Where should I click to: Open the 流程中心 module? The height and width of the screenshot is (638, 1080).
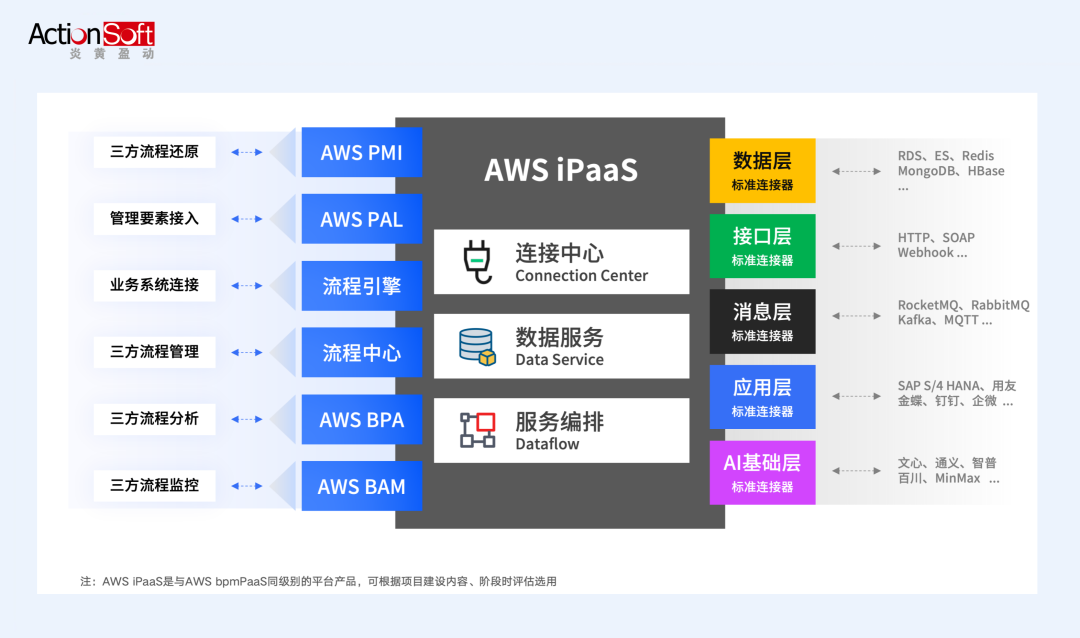pos(361,353)
